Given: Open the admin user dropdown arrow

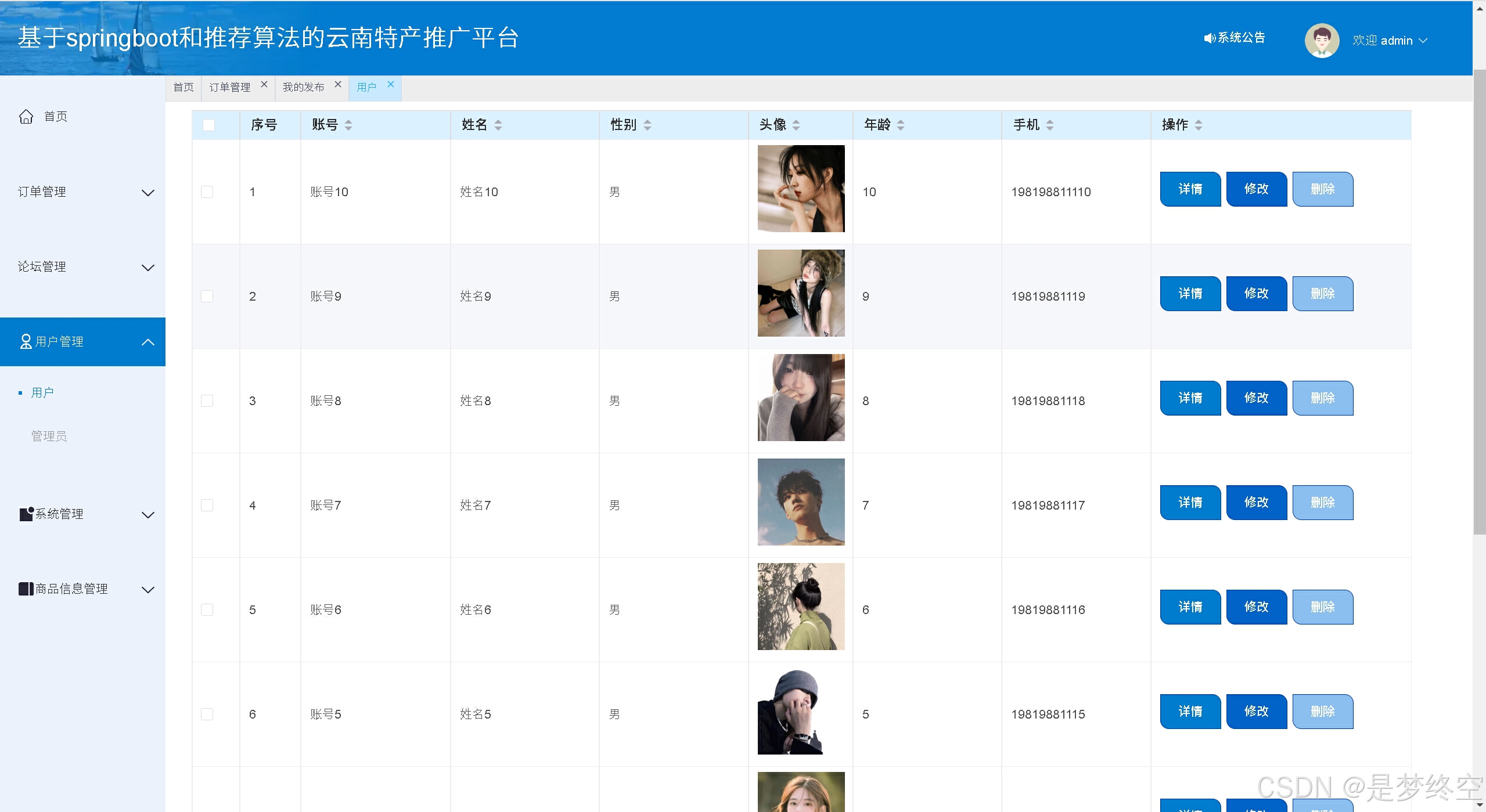Looking at the screenshot, I should [1423, 41].
